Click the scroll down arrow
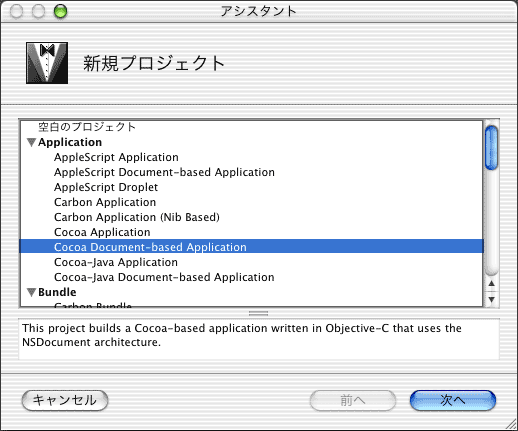This screenshot has height=431, width=518. 491,299
